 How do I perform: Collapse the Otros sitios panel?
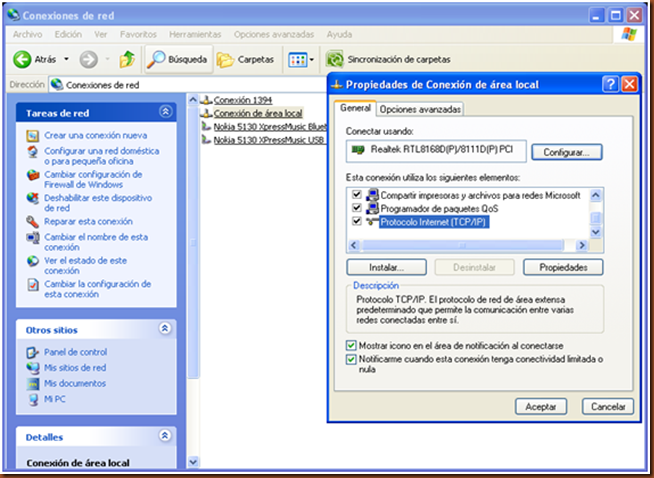tap(165, 329)
